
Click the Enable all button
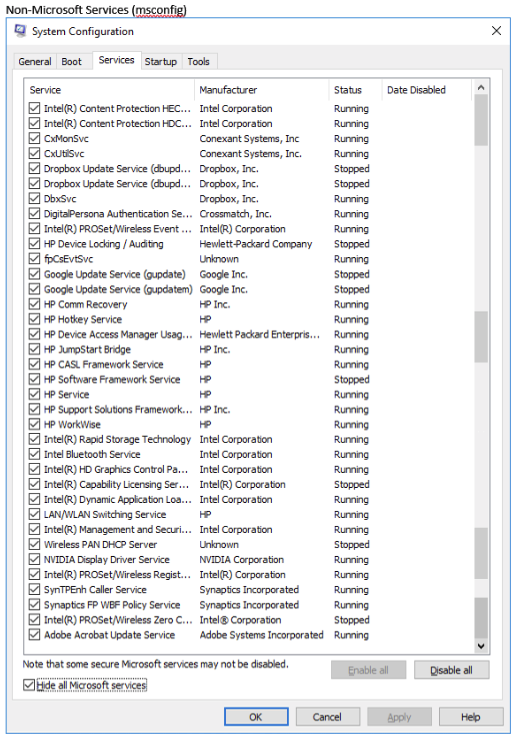[368, 670]
